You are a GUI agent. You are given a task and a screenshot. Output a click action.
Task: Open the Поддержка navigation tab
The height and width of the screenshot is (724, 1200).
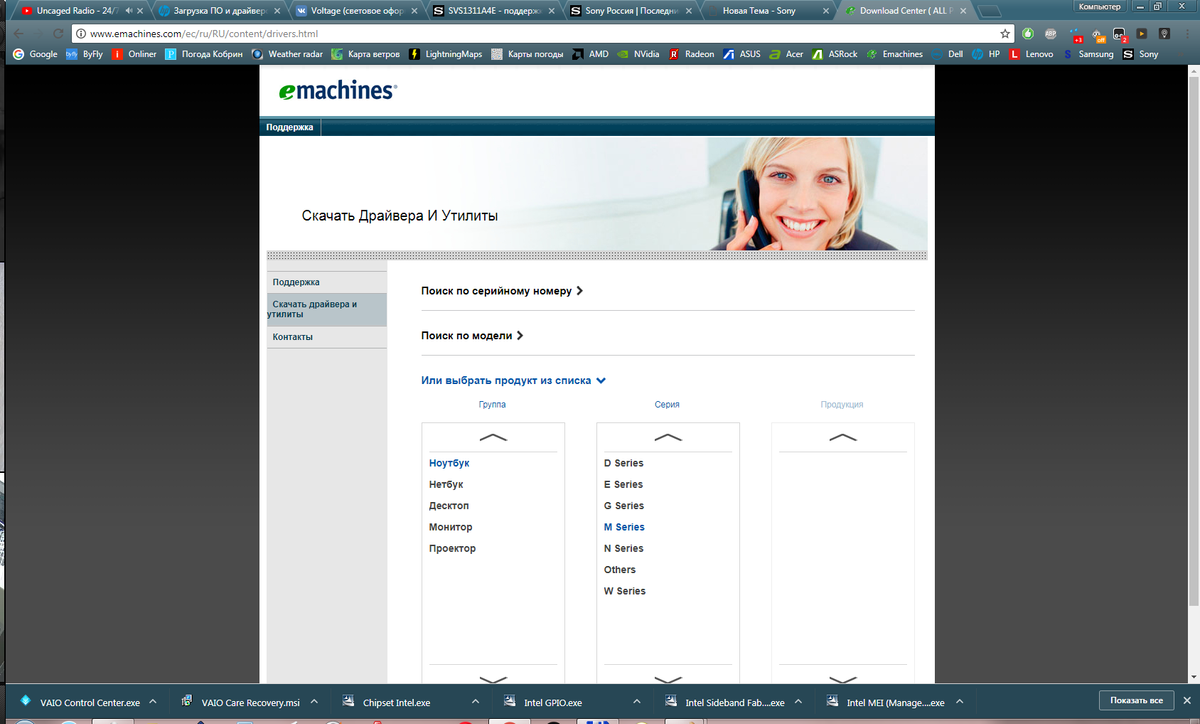point(289,127)
